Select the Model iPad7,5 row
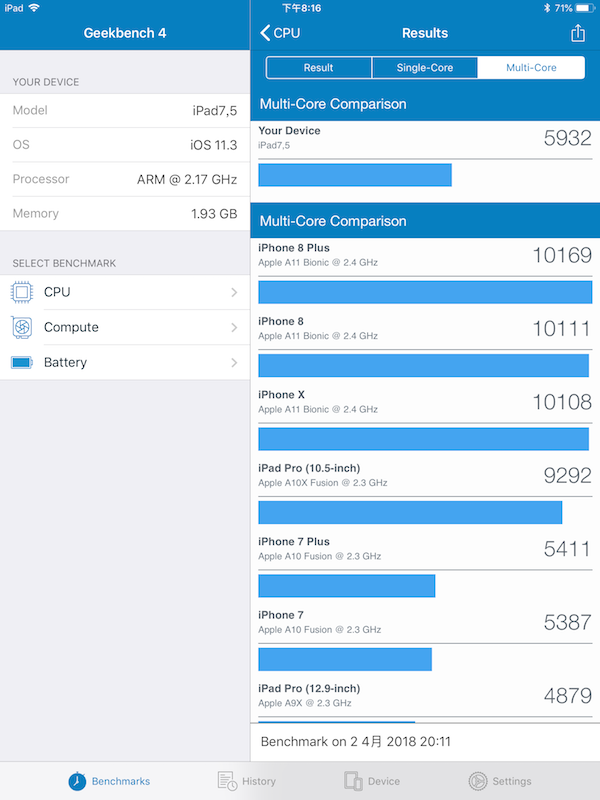This screenshot has height=800, width=600. pyautogui.click(x=125, y=111)
